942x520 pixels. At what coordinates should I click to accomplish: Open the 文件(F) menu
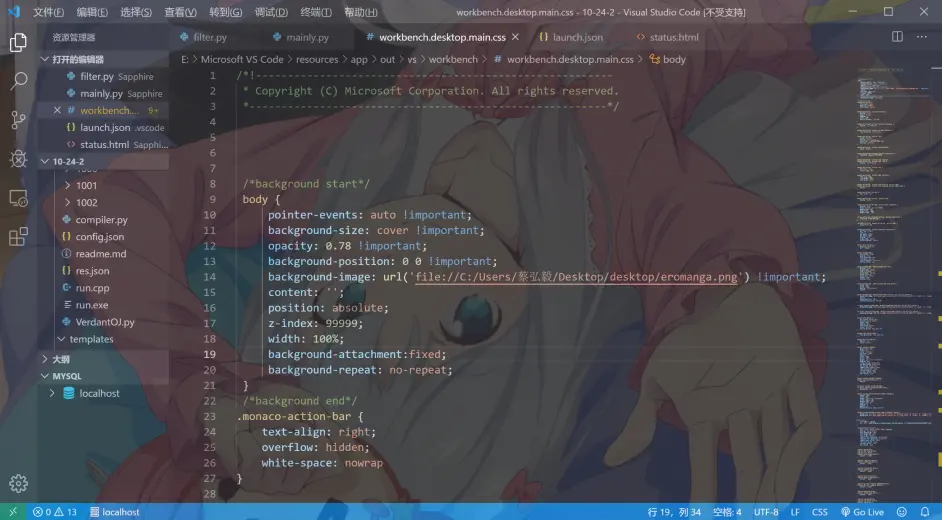coord(48,12)
